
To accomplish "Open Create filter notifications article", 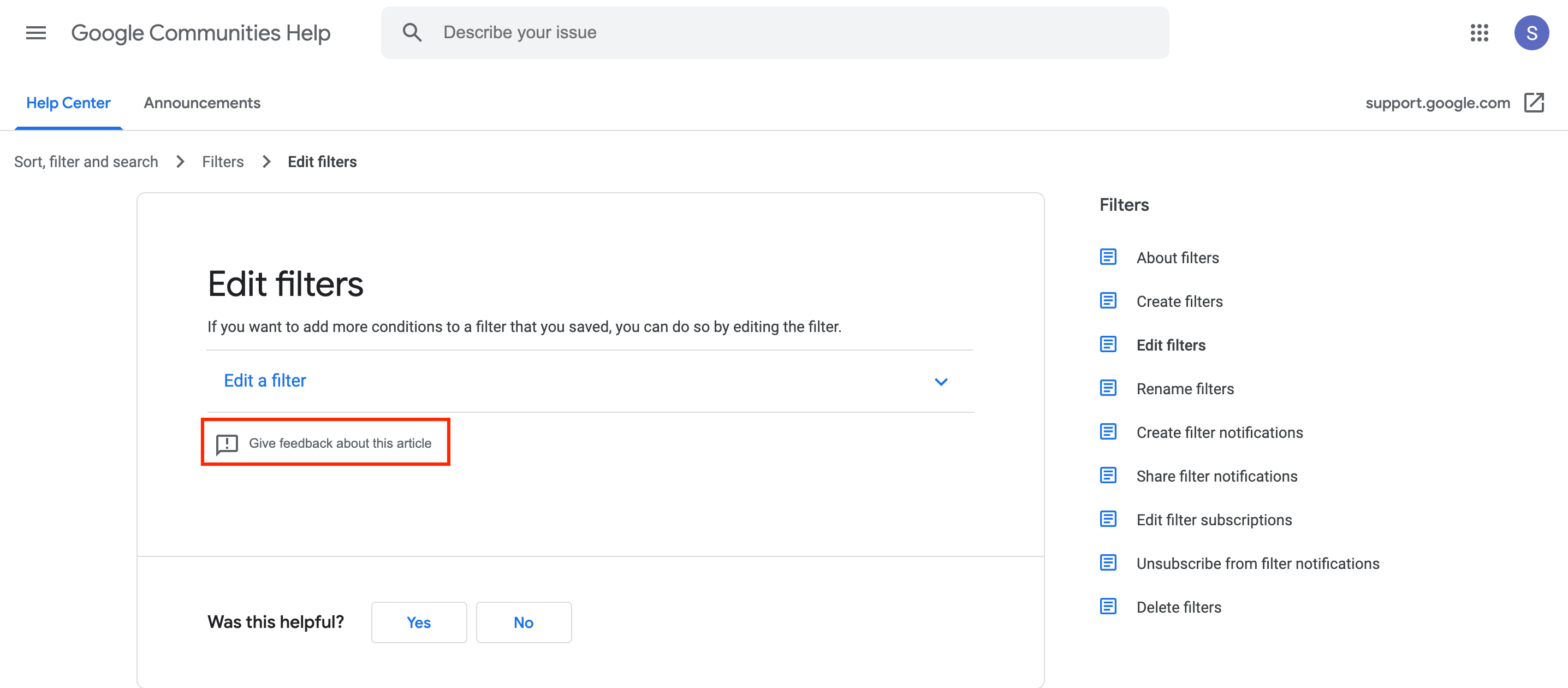I will click(1219, 432).
